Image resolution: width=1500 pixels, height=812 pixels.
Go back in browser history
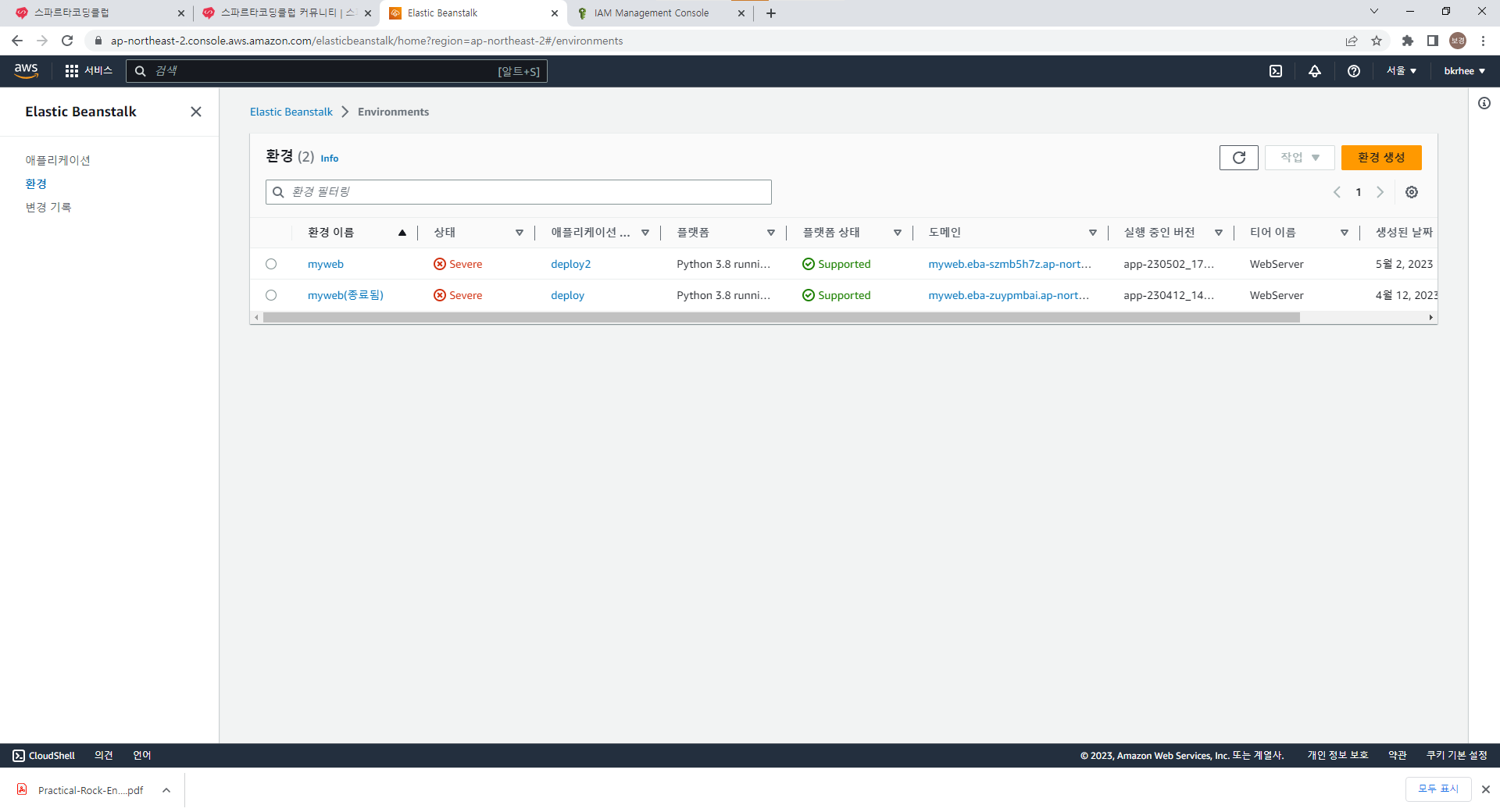click(x=17, y=41)
